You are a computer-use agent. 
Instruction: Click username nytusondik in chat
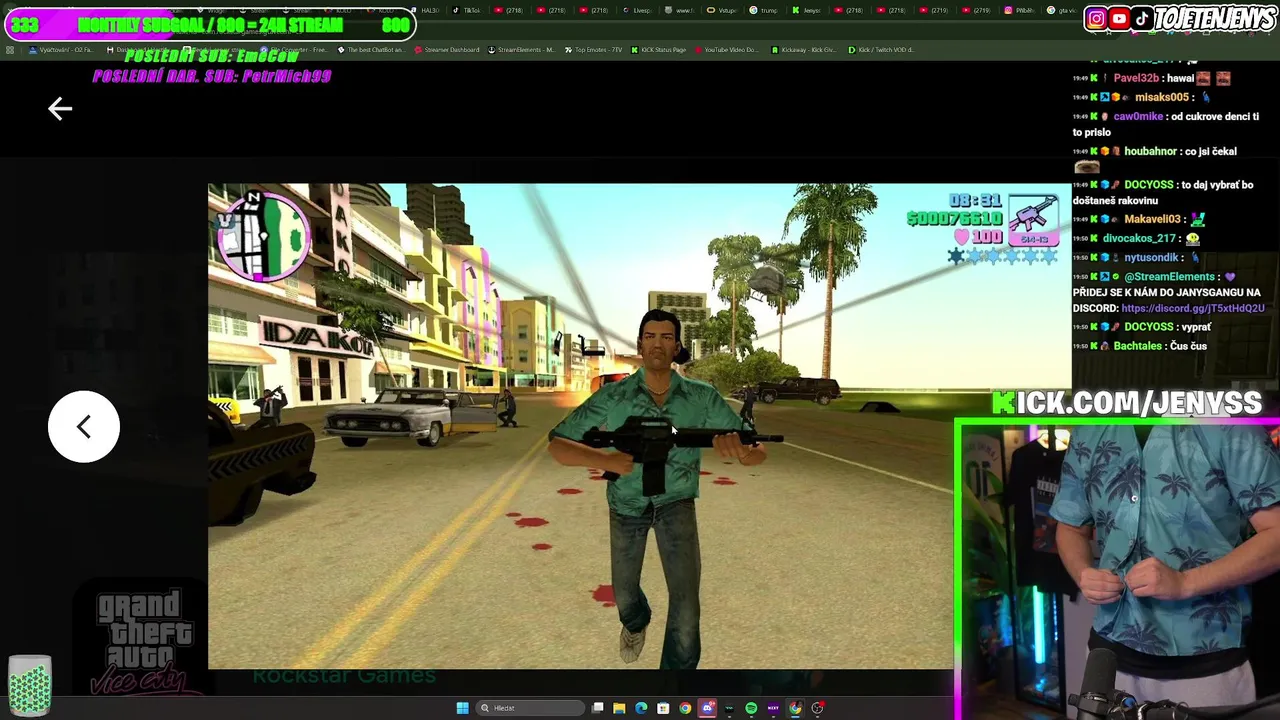1152,258
